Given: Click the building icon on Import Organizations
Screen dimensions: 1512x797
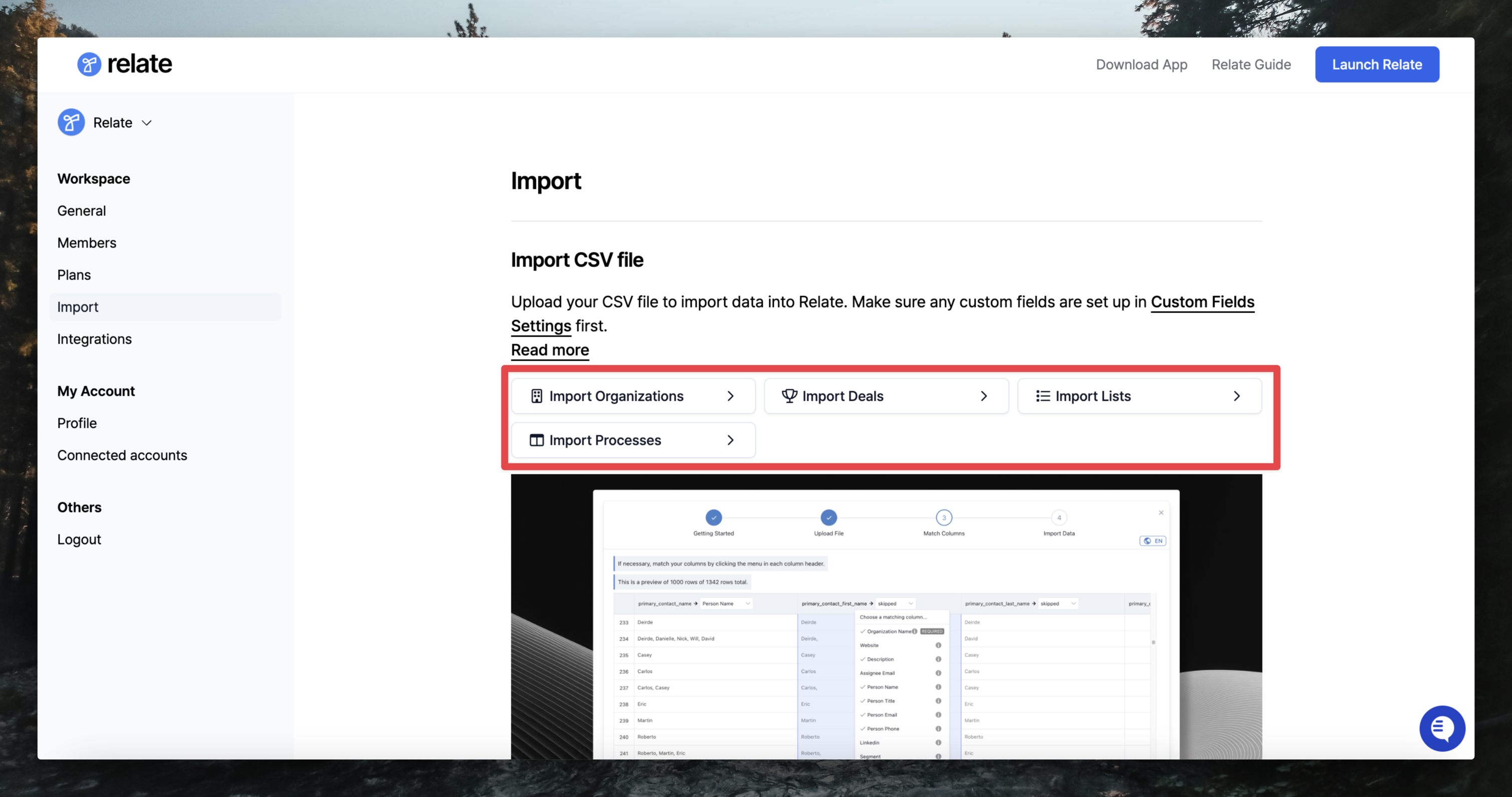Looking at the screenshot, I should [x=536, y=396].
